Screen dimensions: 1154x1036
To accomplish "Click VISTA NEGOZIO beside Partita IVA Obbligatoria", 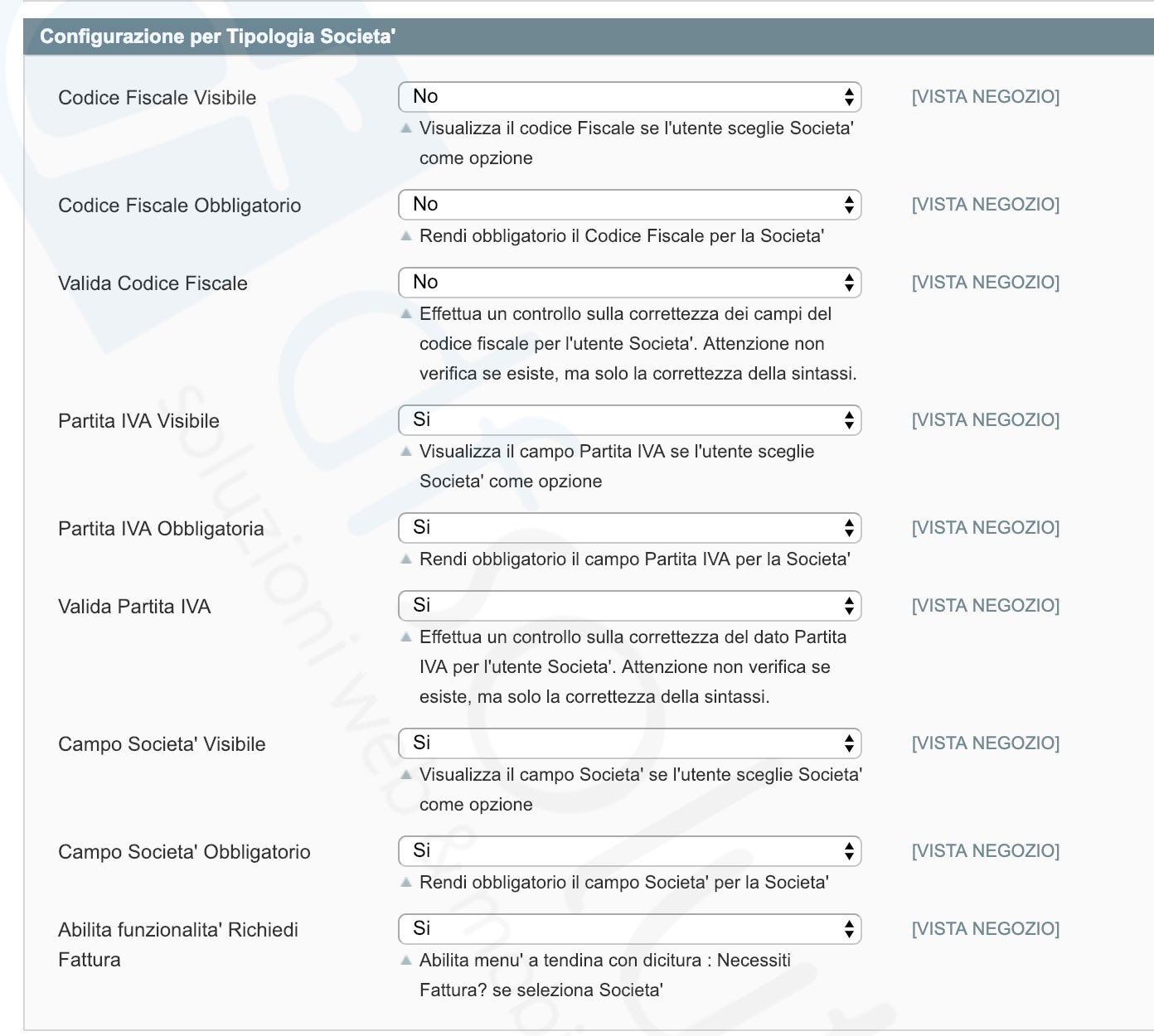I will click(x=986, y=528).
